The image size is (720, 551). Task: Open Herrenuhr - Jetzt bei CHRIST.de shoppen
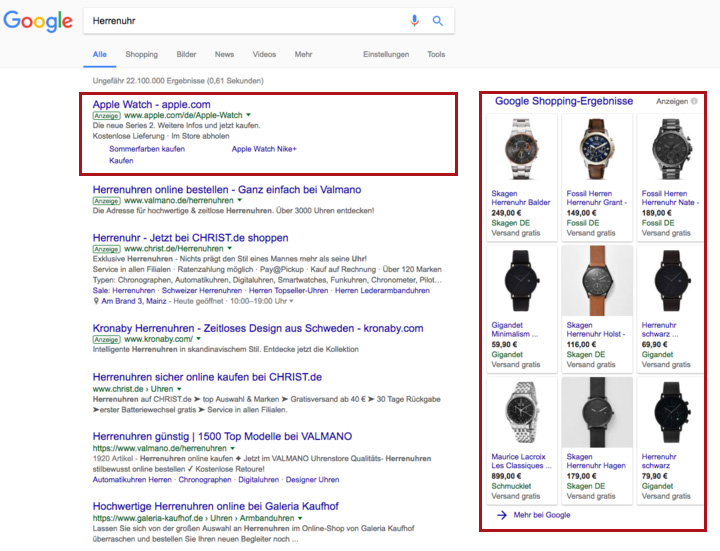[191, 238]
